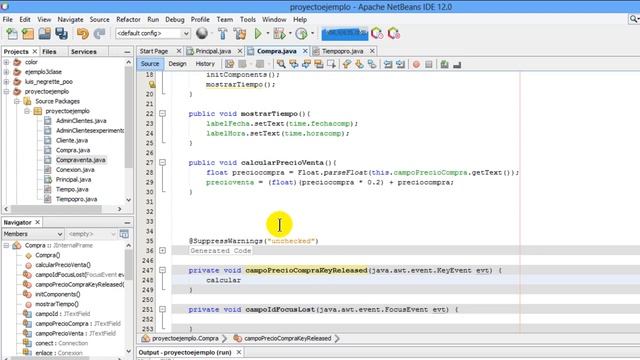
Task: Click the New Project toolbar icon
Action: [28, 33]
